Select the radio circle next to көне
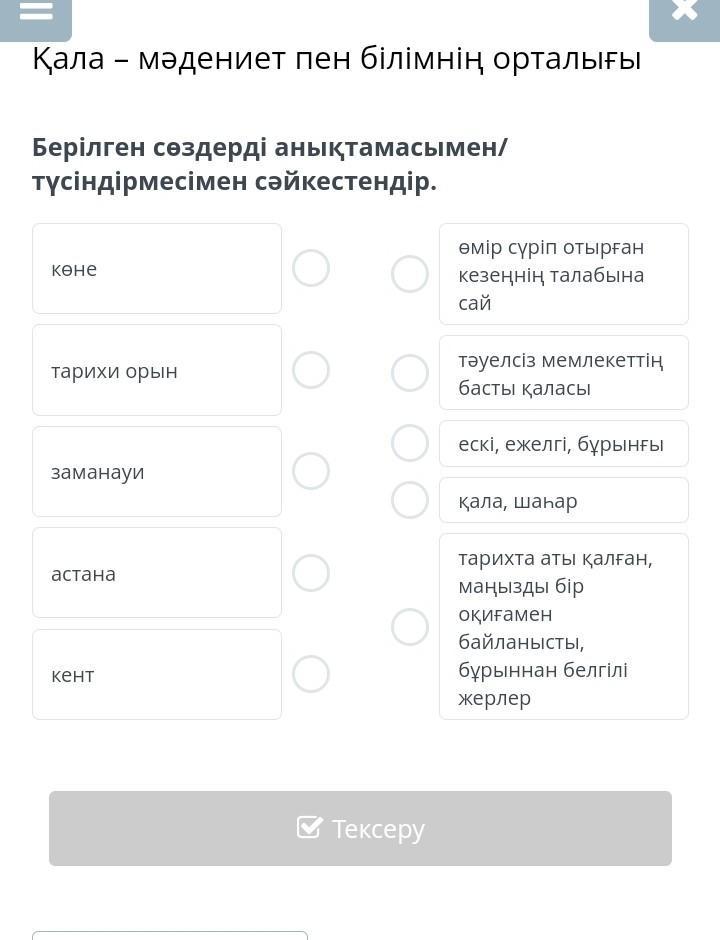Screen dimensions: 720x940 tap(311, 268)
